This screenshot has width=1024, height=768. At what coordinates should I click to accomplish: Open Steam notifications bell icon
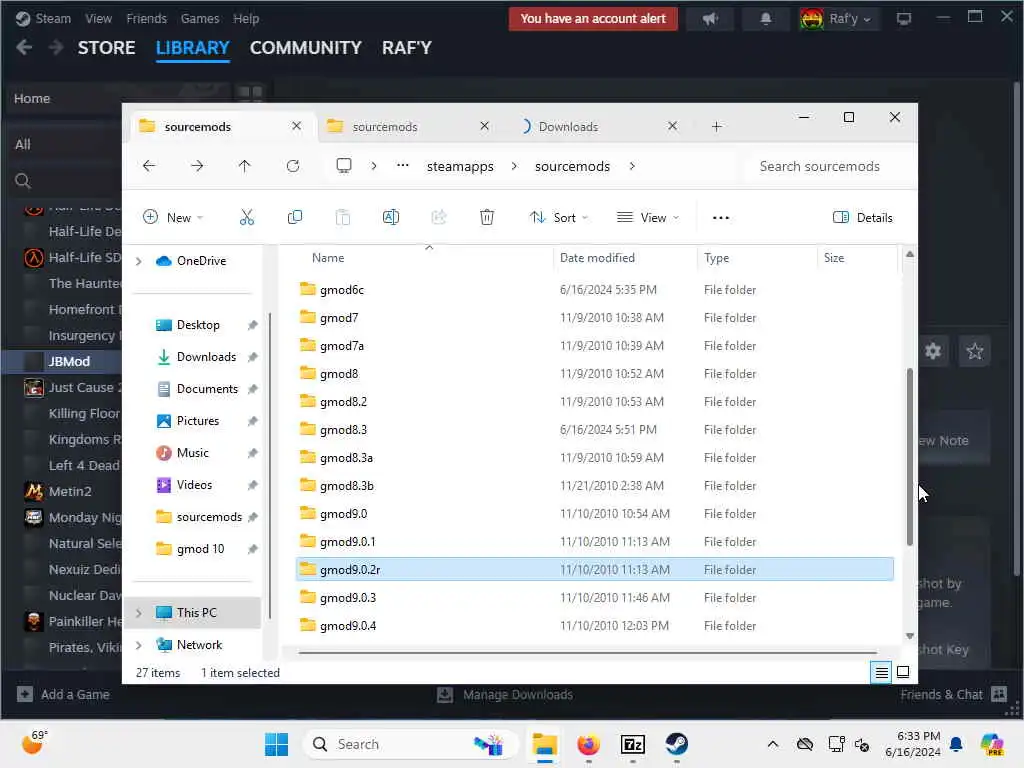[765, 19]
